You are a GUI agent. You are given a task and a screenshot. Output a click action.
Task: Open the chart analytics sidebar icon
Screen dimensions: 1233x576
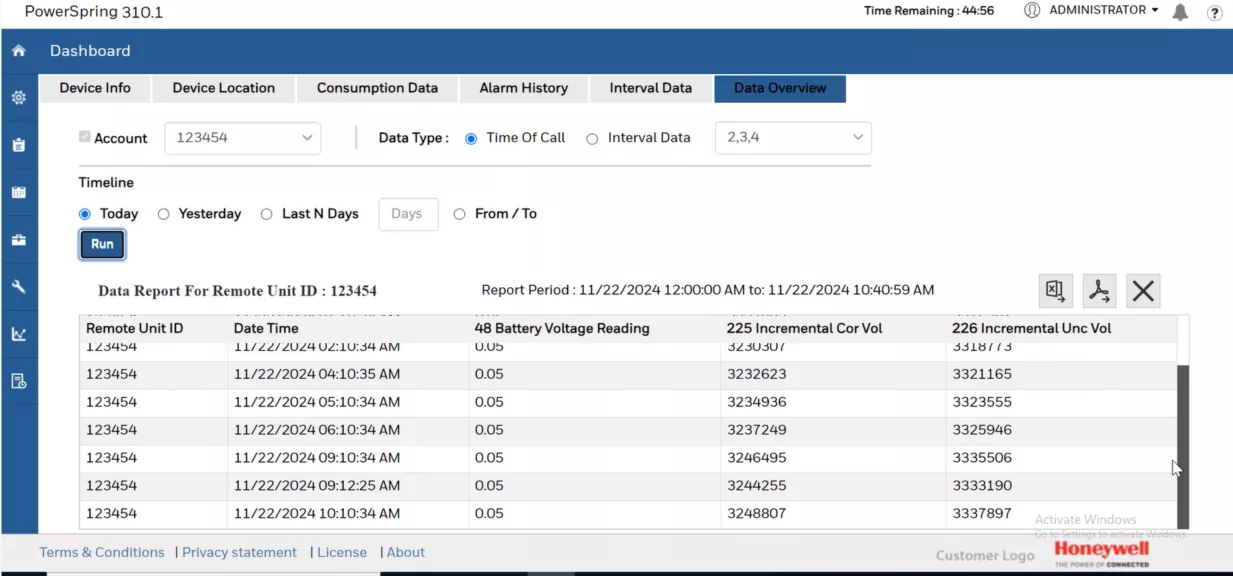[x=19, y=334]
